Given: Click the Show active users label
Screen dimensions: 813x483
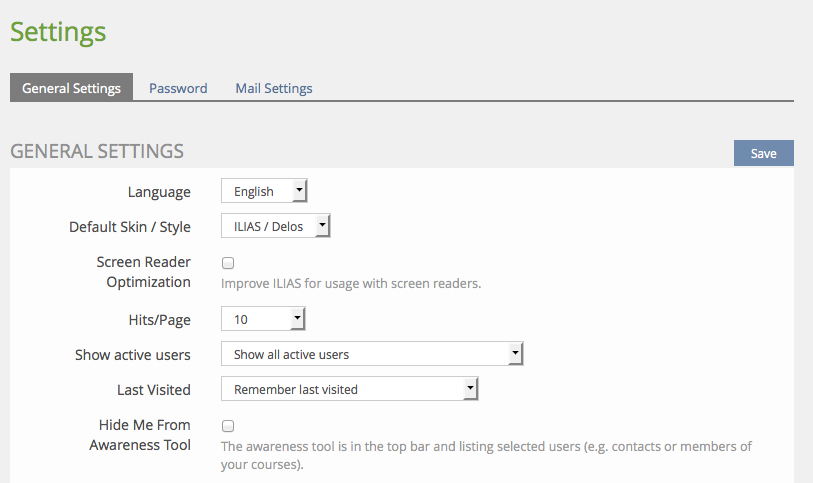Looking at the screenshot, I should pos(133,355).
